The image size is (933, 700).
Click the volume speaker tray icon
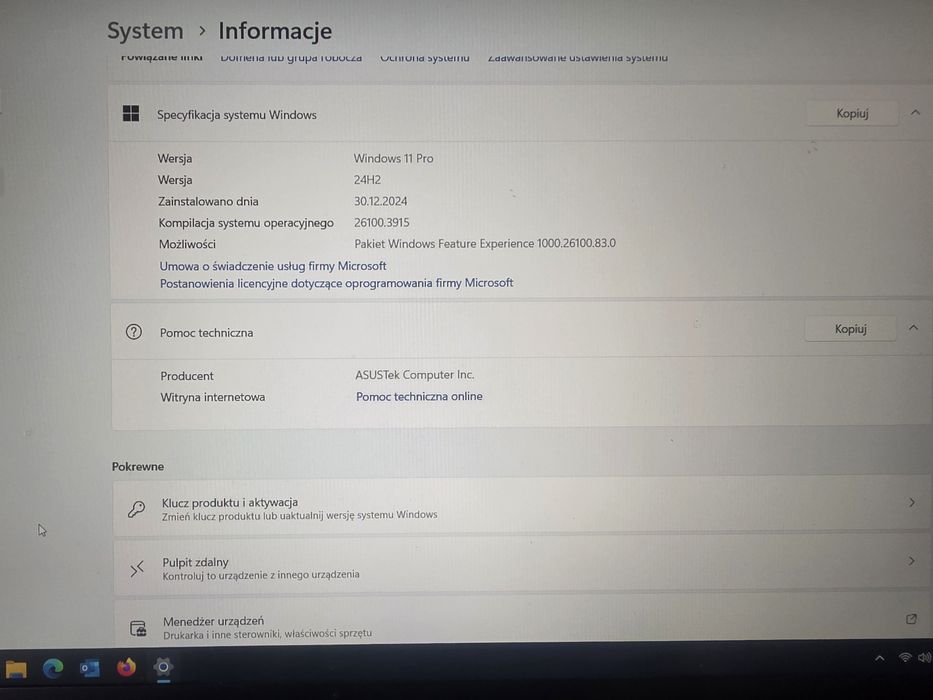click(x=925, y=658)
